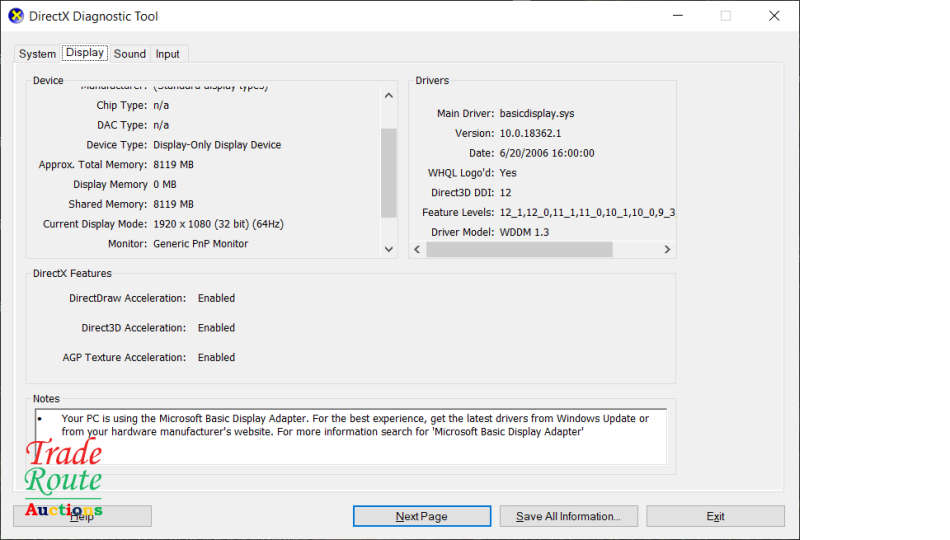Click the Drivers horizontal scrollbar thumb
The image size is (950, 540).
coord(519,249)
